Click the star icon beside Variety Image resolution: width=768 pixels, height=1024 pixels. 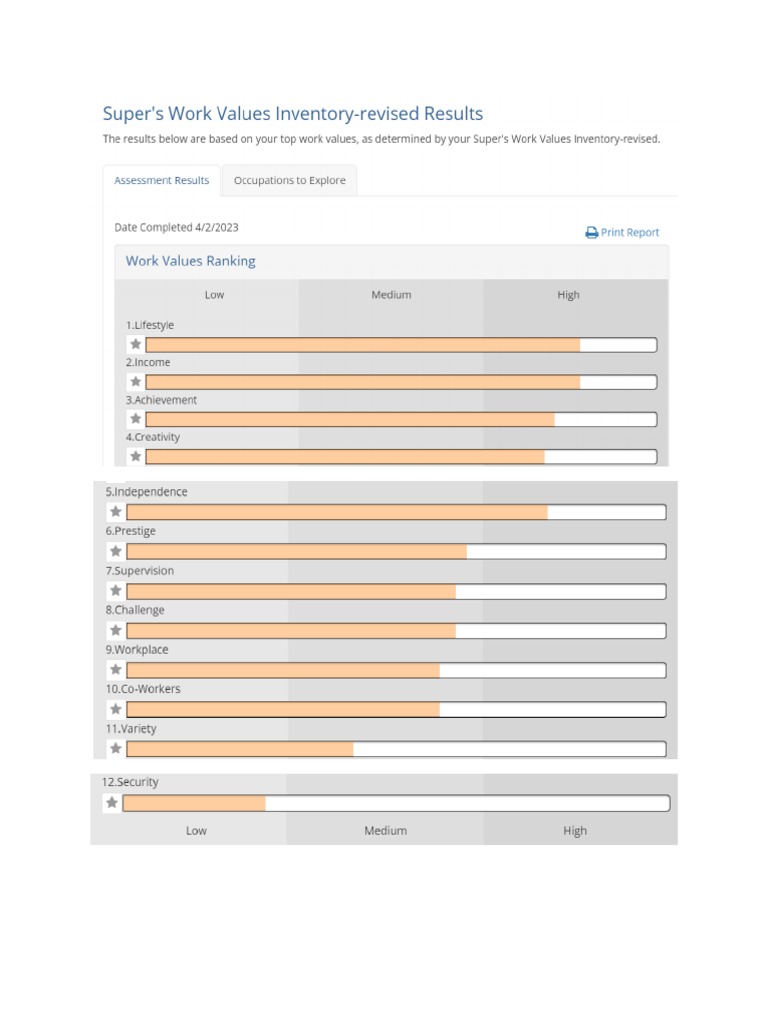point(116,748)
